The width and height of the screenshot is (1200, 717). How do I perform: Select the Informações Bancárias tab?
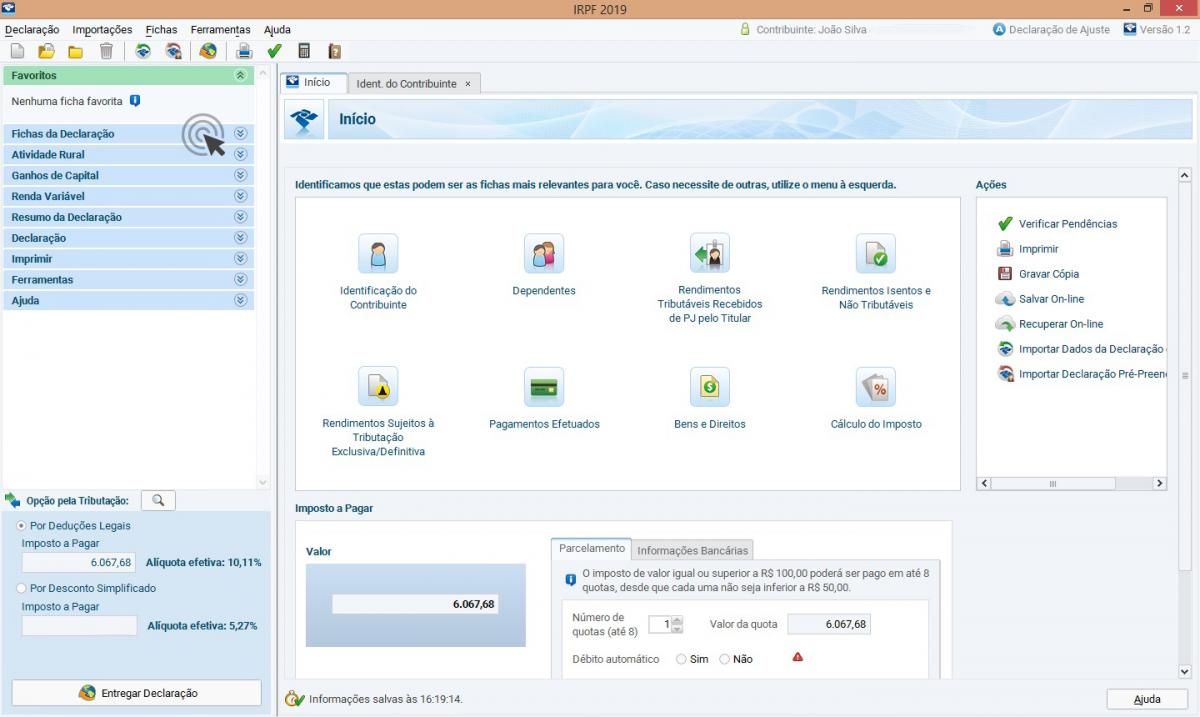pyautogui.click(x=692, y=550)
